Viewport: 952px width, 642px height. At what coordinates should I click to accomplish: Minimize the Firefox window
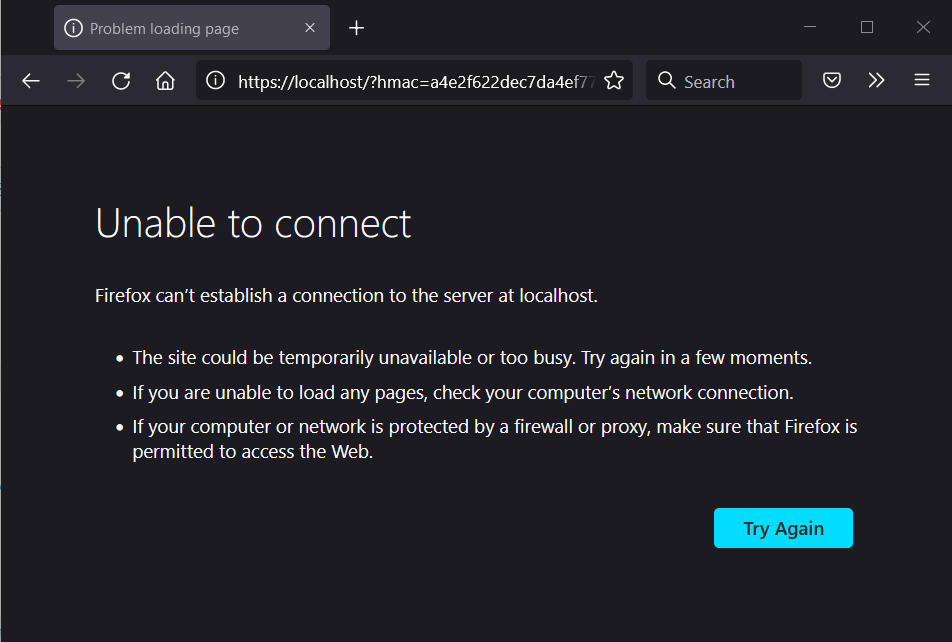click(810, 27)
